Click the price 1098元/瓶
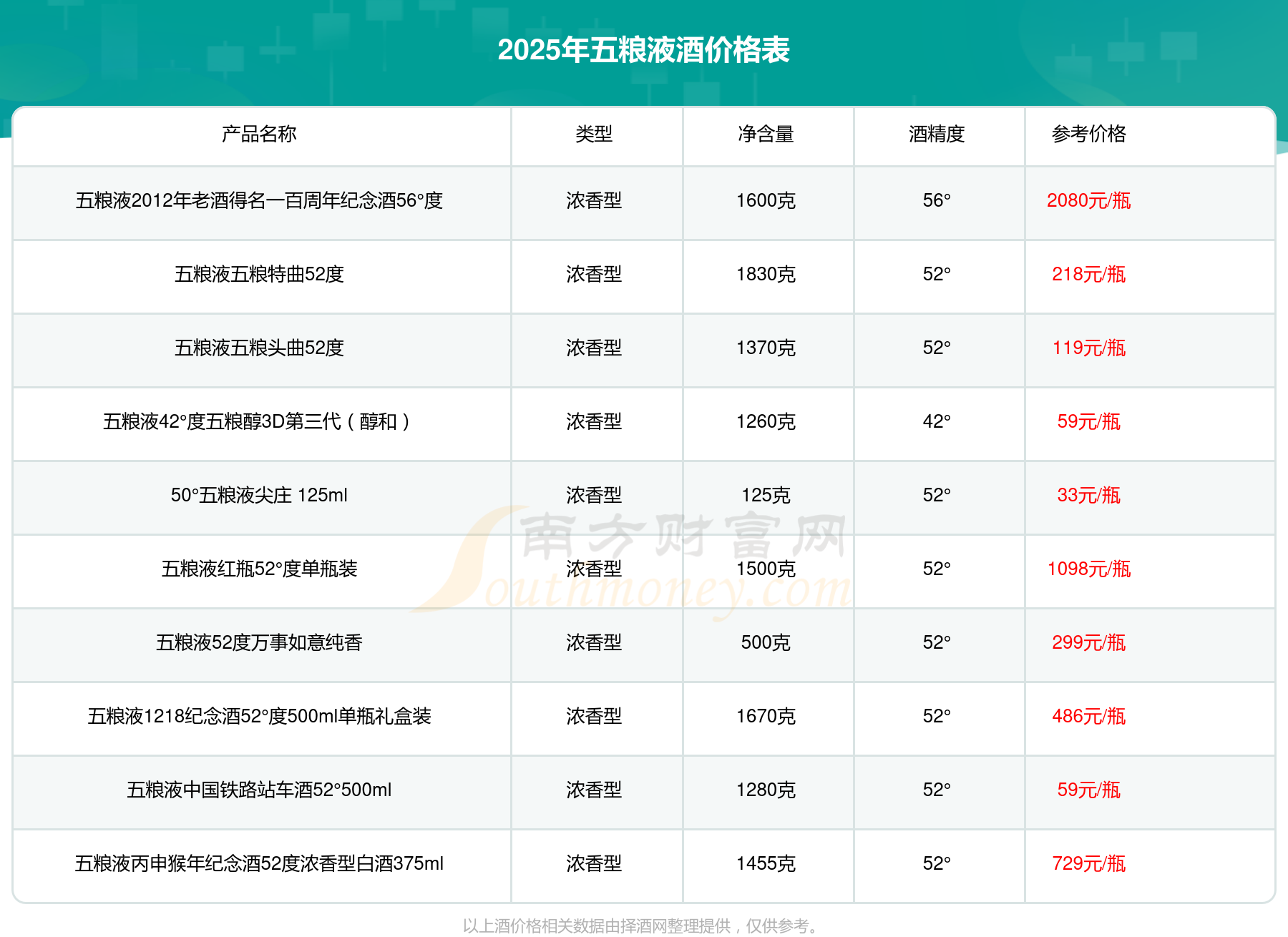The width and height of the screenshot is (1288, 937). 1089,569
